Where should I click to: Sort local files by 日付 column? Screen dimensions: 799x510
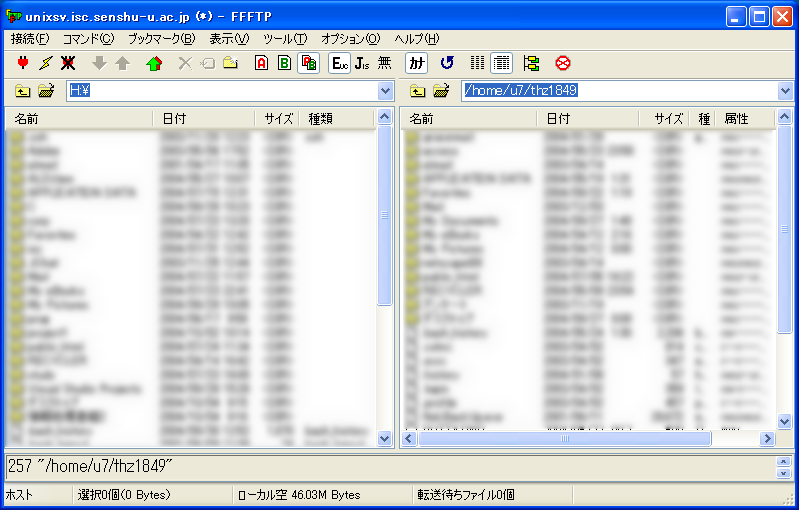204,119
